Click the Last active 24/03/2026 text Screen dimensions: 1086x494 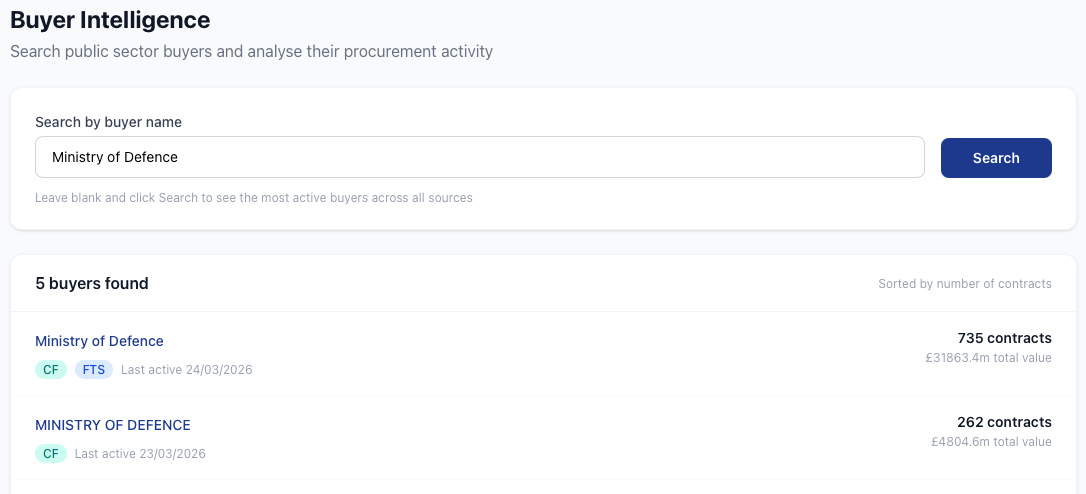click(186, 370)
